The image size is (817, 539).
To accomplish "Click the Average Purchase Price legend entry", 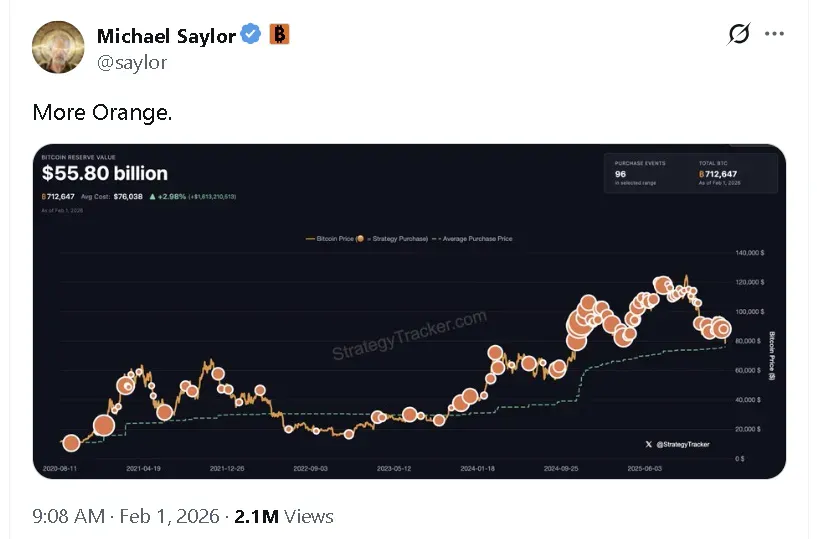I will point(477,239).
